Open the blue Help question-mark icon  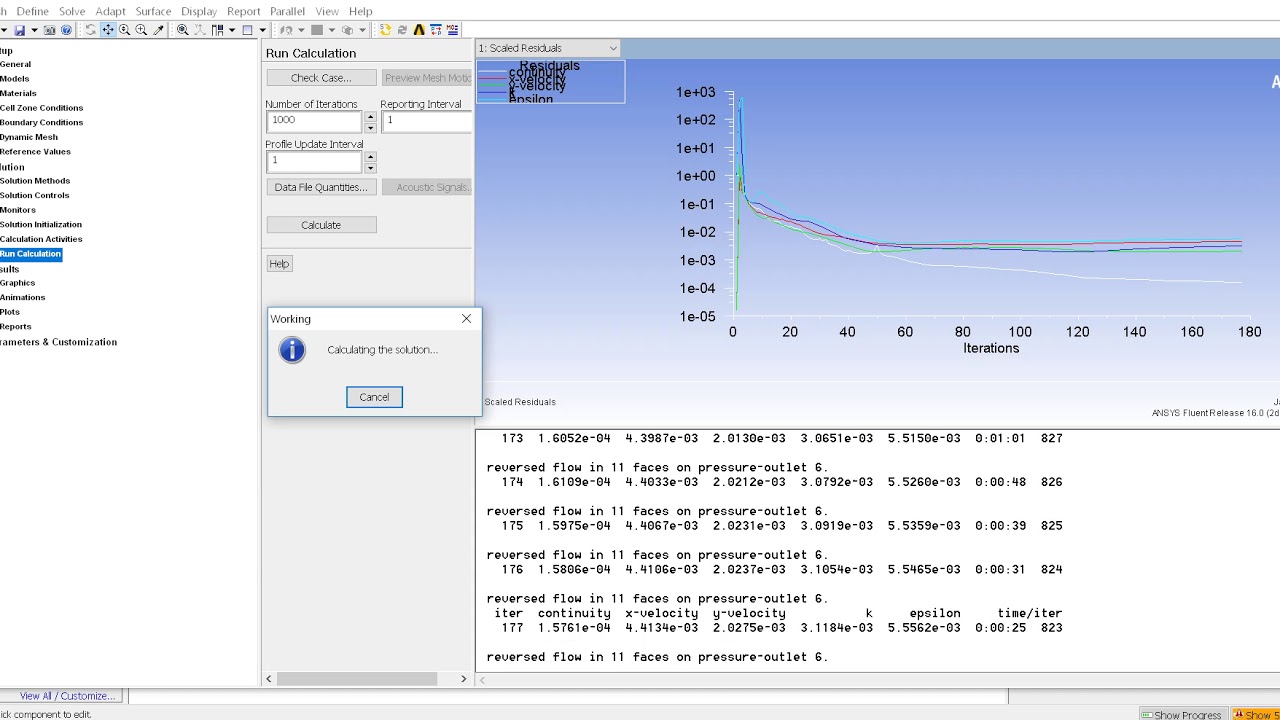[x=66, y=30]
